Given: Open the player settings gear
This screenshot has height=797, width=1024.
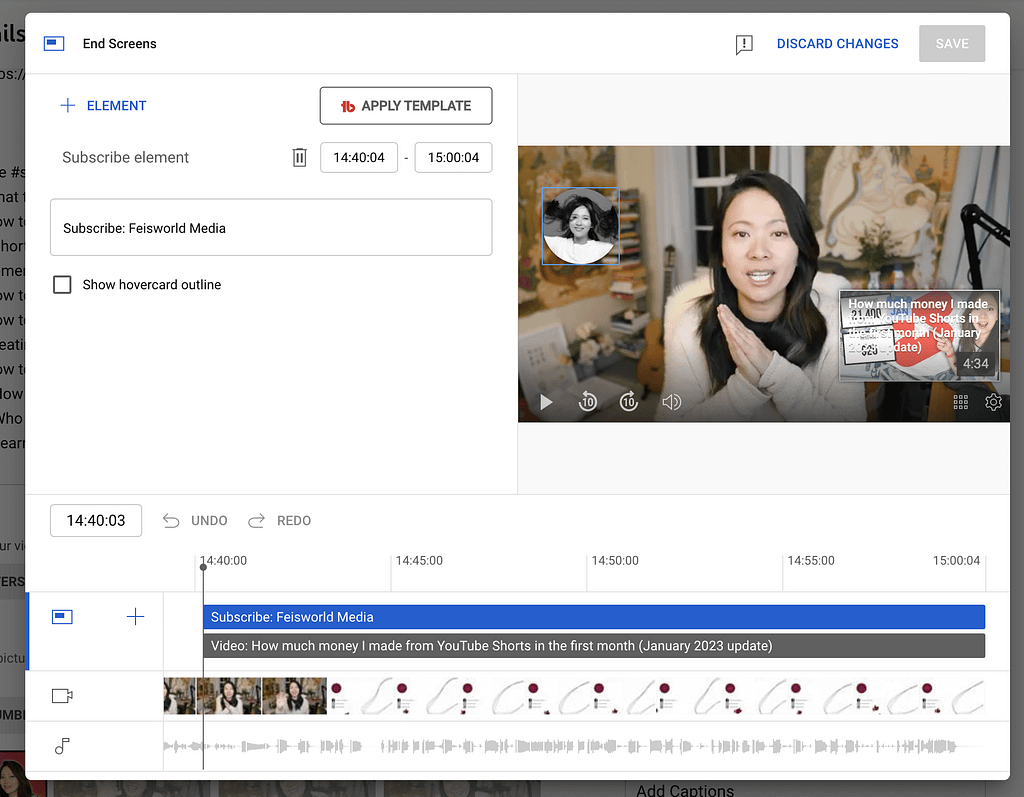Looking at the screenshot, I should tap(994, 401).
